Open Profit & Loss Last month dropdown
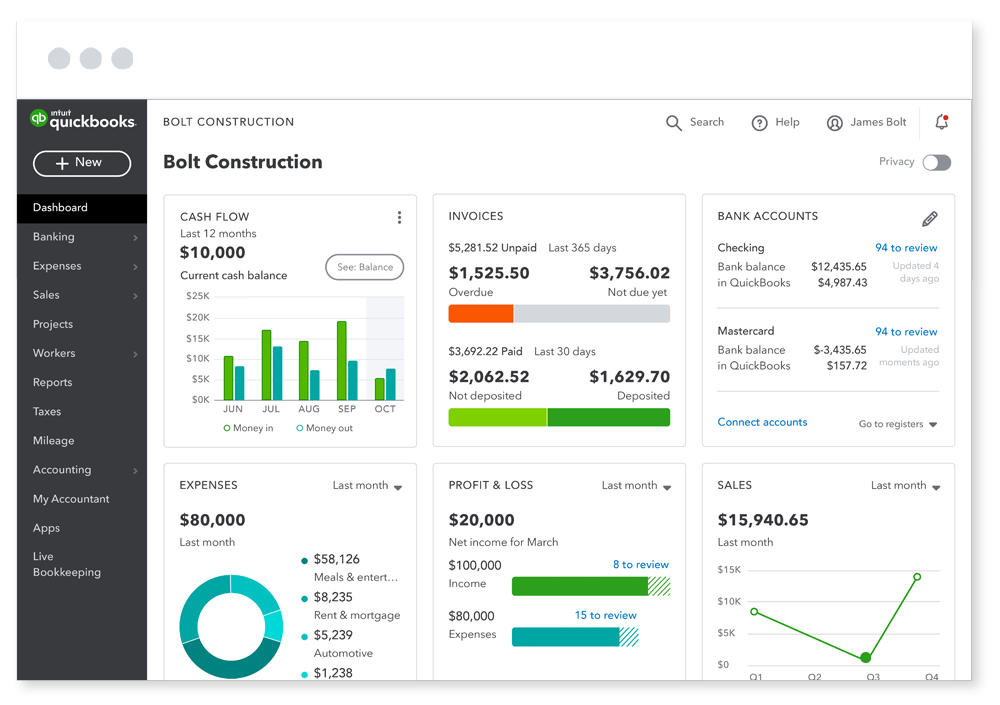This screenshot has width=1000, height=705. pos(636,486)
